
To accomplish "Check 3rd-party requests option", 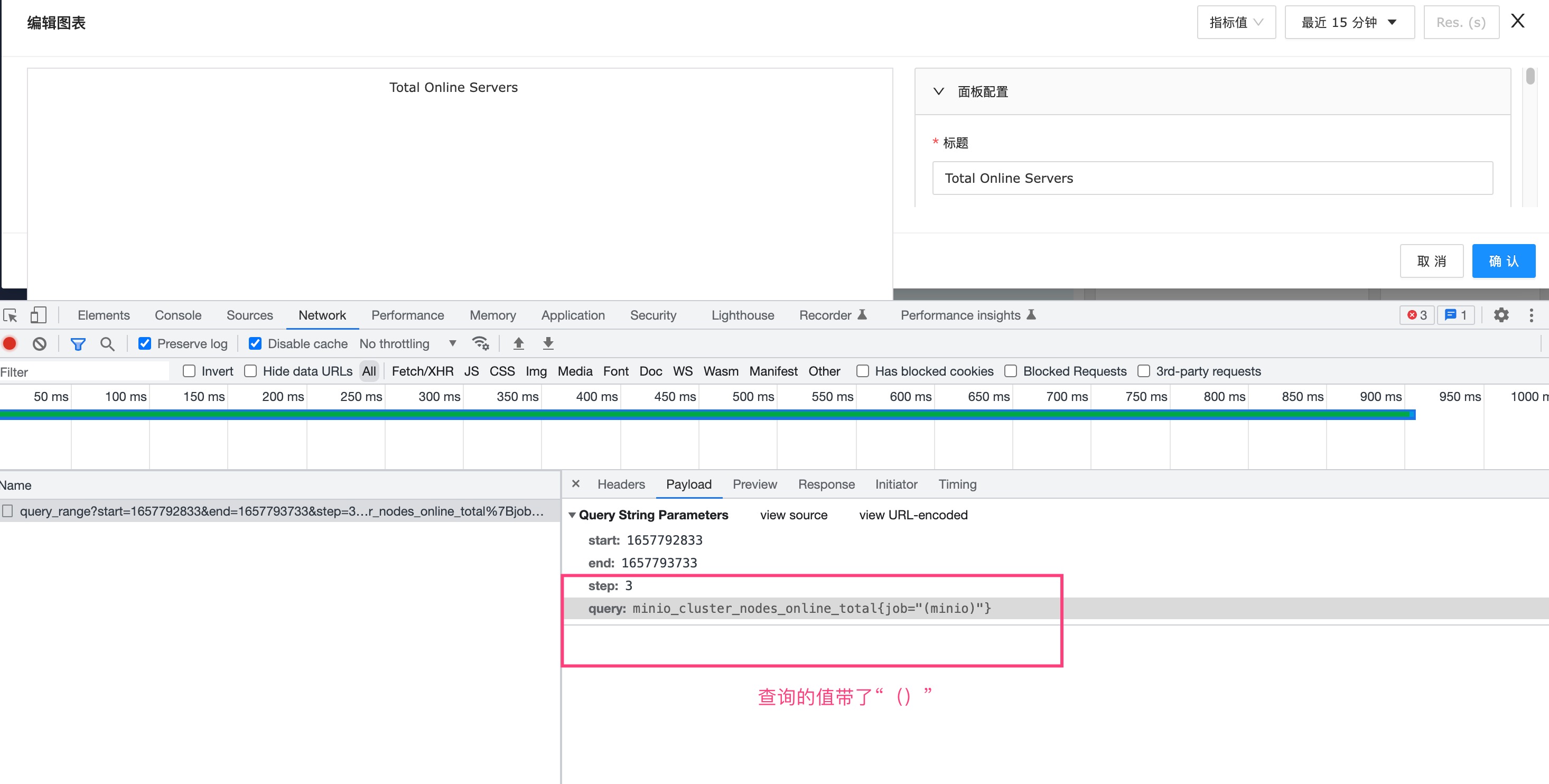I will (1143, 371).
